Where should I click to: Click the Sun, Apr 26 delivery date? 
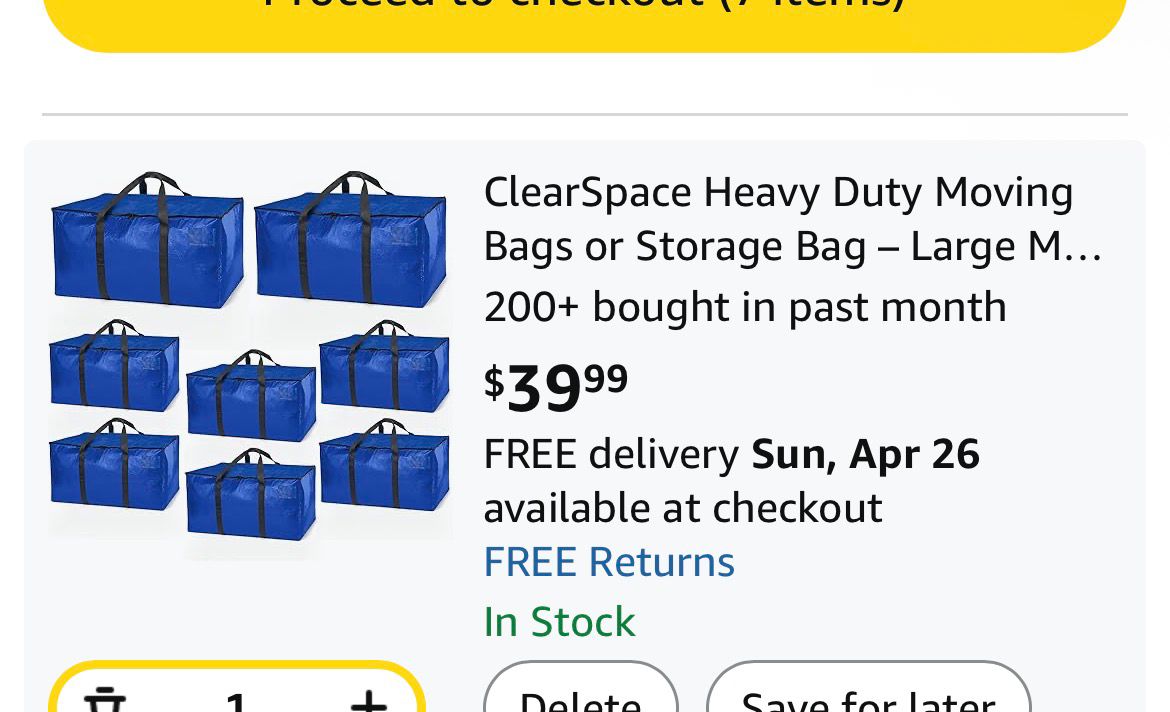click(x=865, y=454)
